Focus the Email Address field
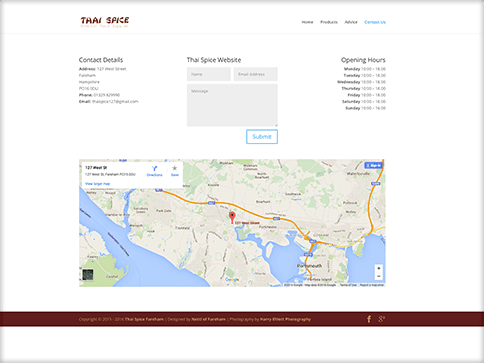The height and width of the screenshot is (363, 484). click(x=256, y=74)
